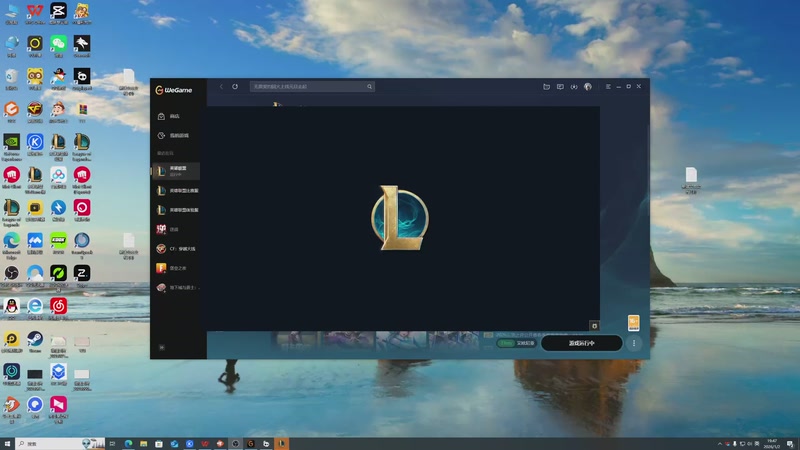The height and width of the screenshot is (450, 800).
Task: Switch to League of Legends taskbar item
Action: point(281,444)
